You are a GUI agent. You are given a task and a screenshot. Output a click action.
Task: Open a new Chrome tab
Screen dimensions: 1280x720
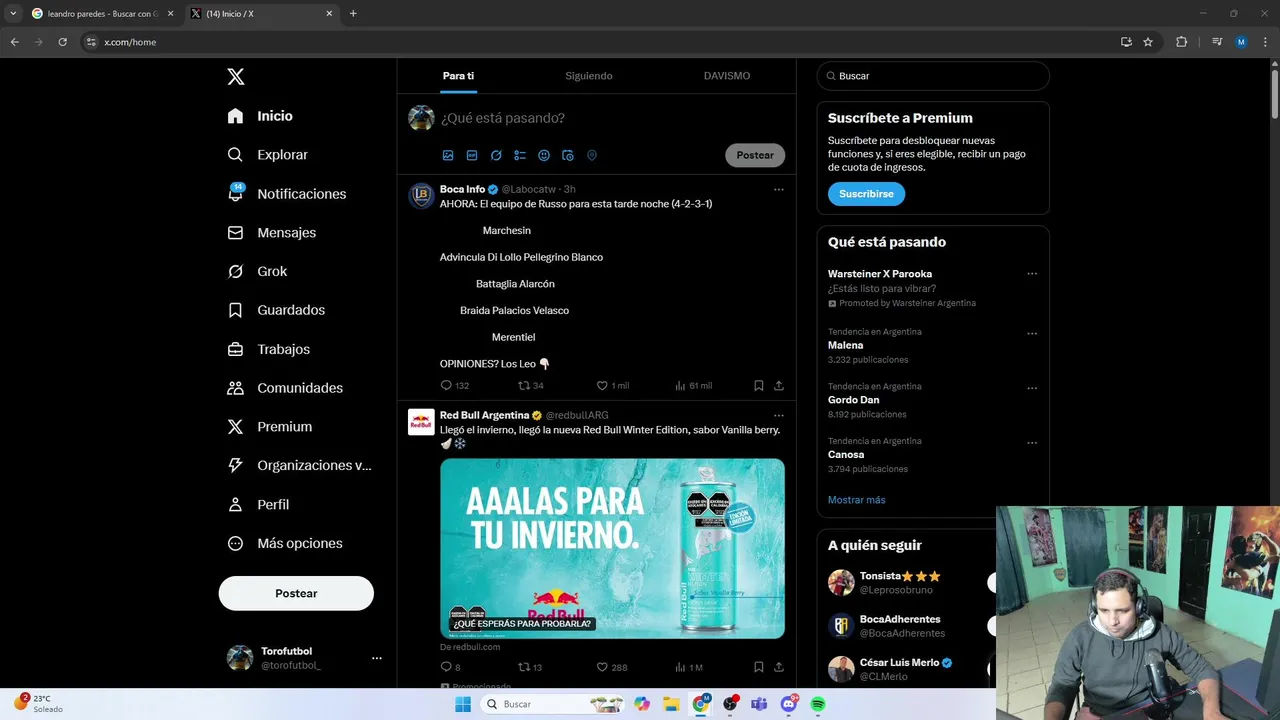(x=353, y=14)
